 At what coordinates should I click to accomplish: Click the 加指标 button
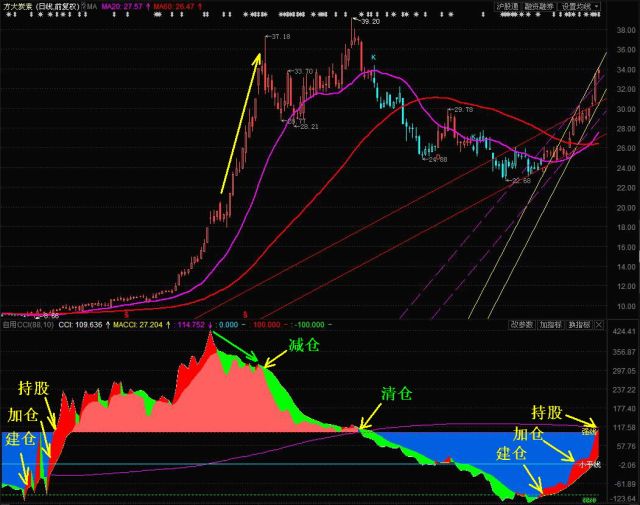(x=551, y=324)
